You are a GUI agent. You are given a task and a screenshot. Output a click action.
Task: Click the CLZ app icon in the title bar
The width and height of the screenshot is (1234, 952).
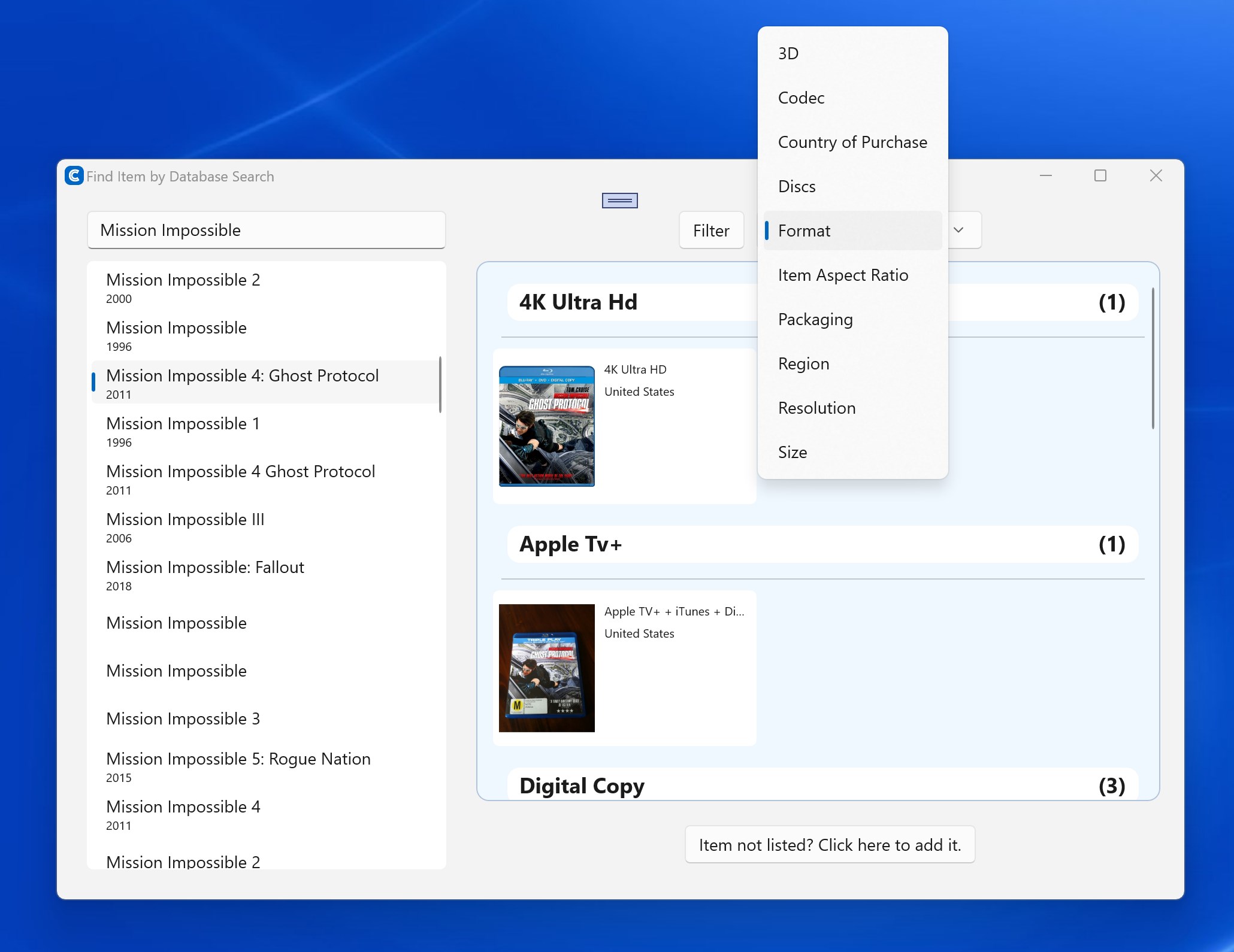73,175
